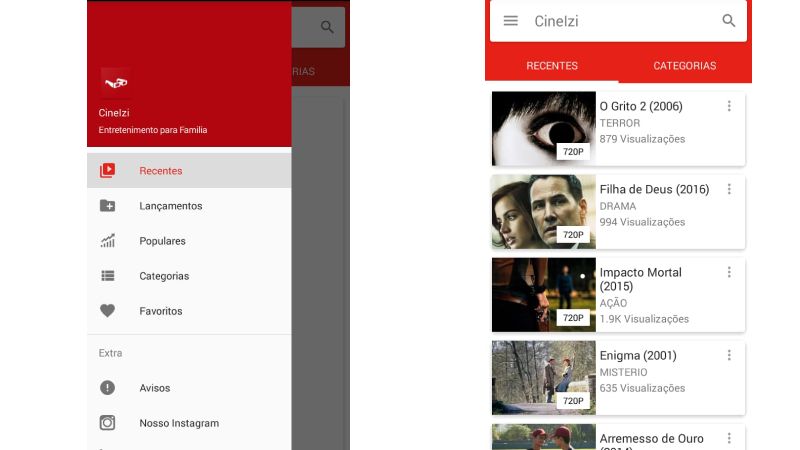Screen dimensions: 800x450
Task: Click the Lançamentos add-video icon
Action: pyautogui.click(x=108, y=206)
